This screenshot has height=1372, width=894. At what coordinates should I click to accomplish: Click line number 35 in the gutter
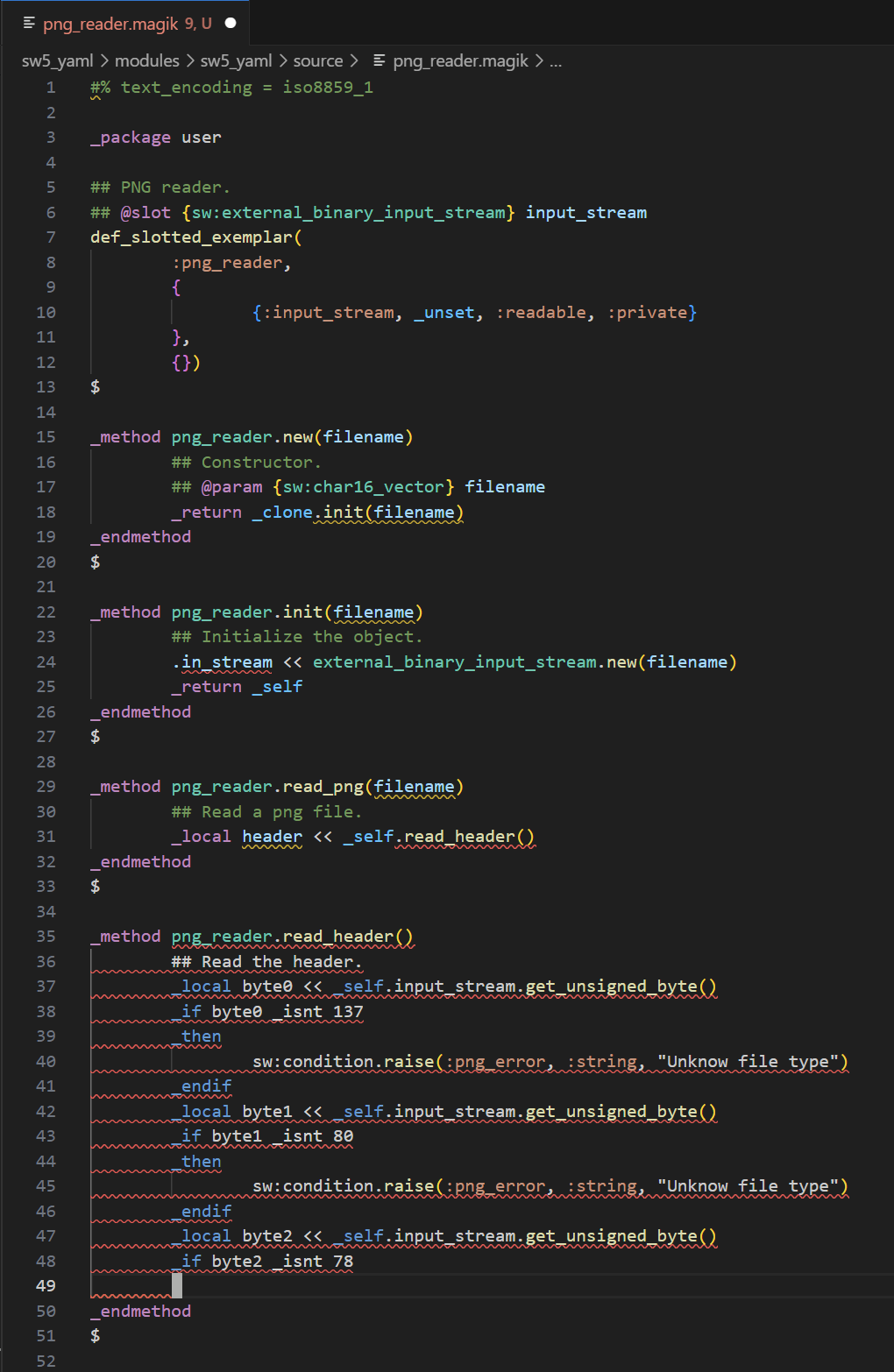coord(46,937)
